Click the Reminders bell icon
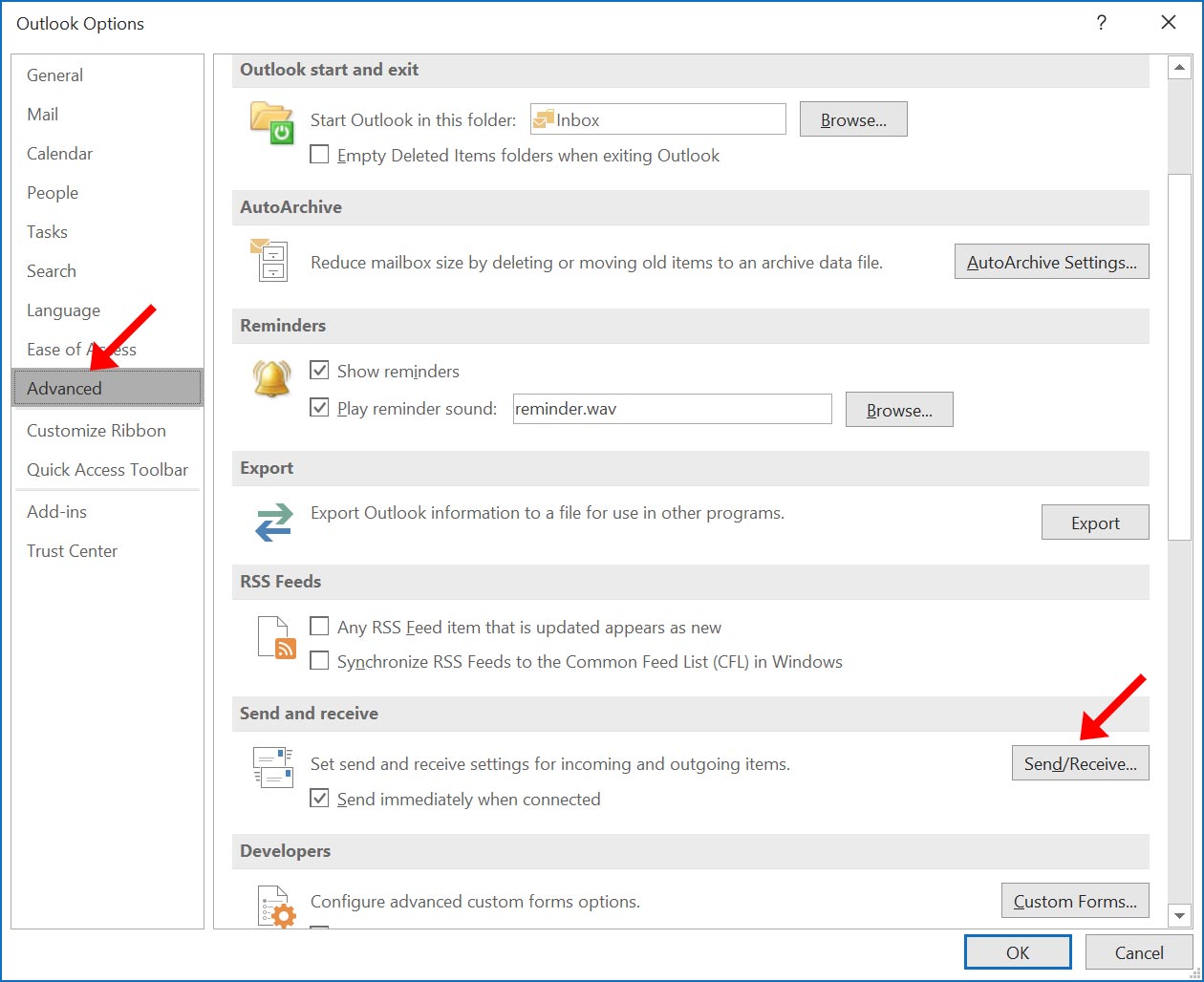Screen dimensions: 1204x982 pos(271,378)
